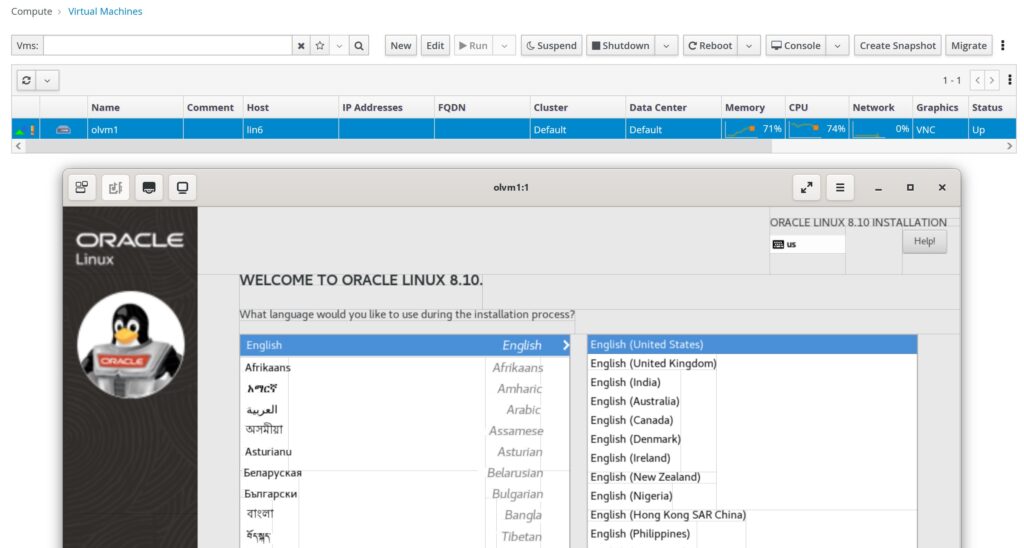Image resolution: width=1024 pixels, height=548 pixels.
Task: Open the column options kebab menu
Action: click(x=1010, y=80)
